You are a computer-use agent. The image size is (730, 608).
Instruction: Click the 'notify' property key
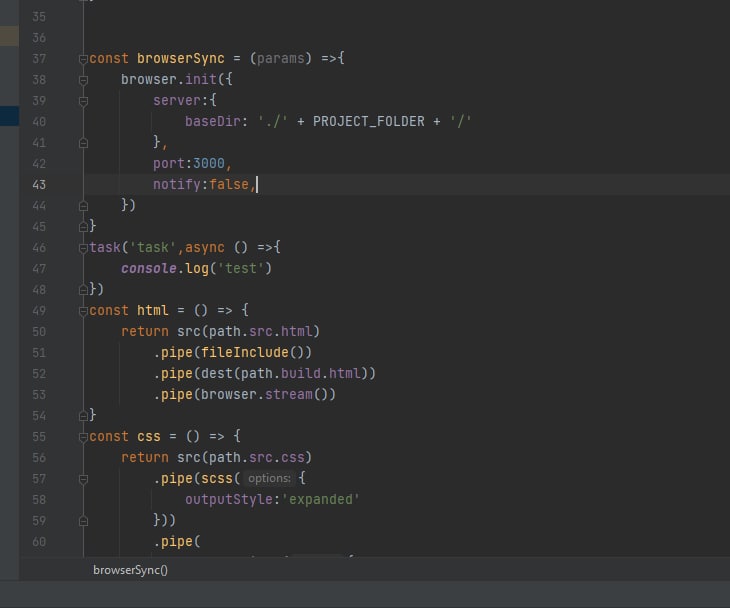point(176,185)
